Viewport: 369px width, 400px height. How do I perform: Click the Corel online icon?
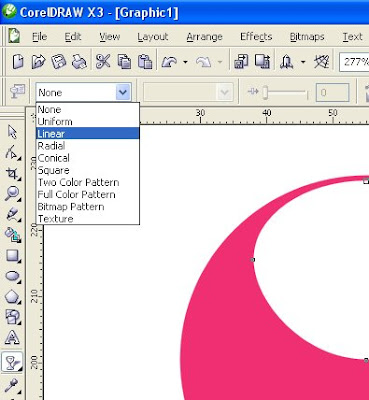tap(322, 62)
